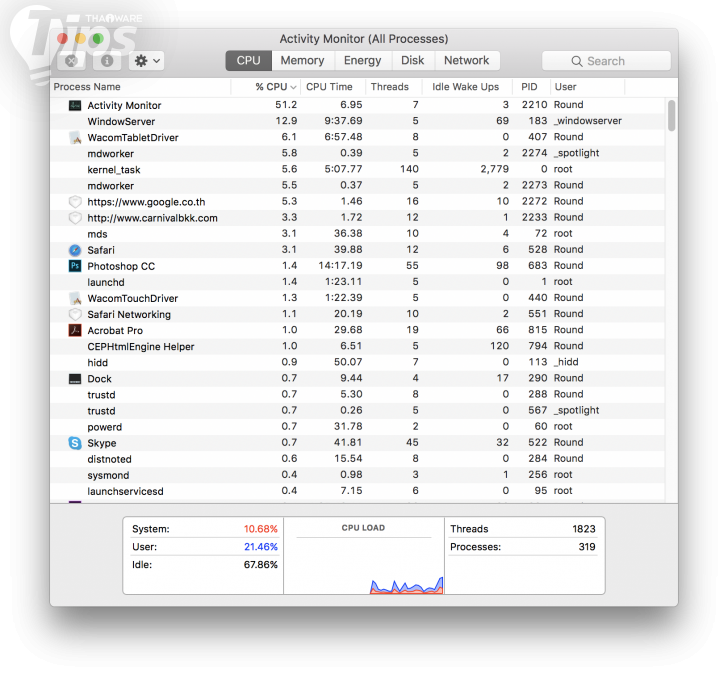This screenshot has width=728, height=678.
Task: Select the powerd process row
Action: click(358, 427)
